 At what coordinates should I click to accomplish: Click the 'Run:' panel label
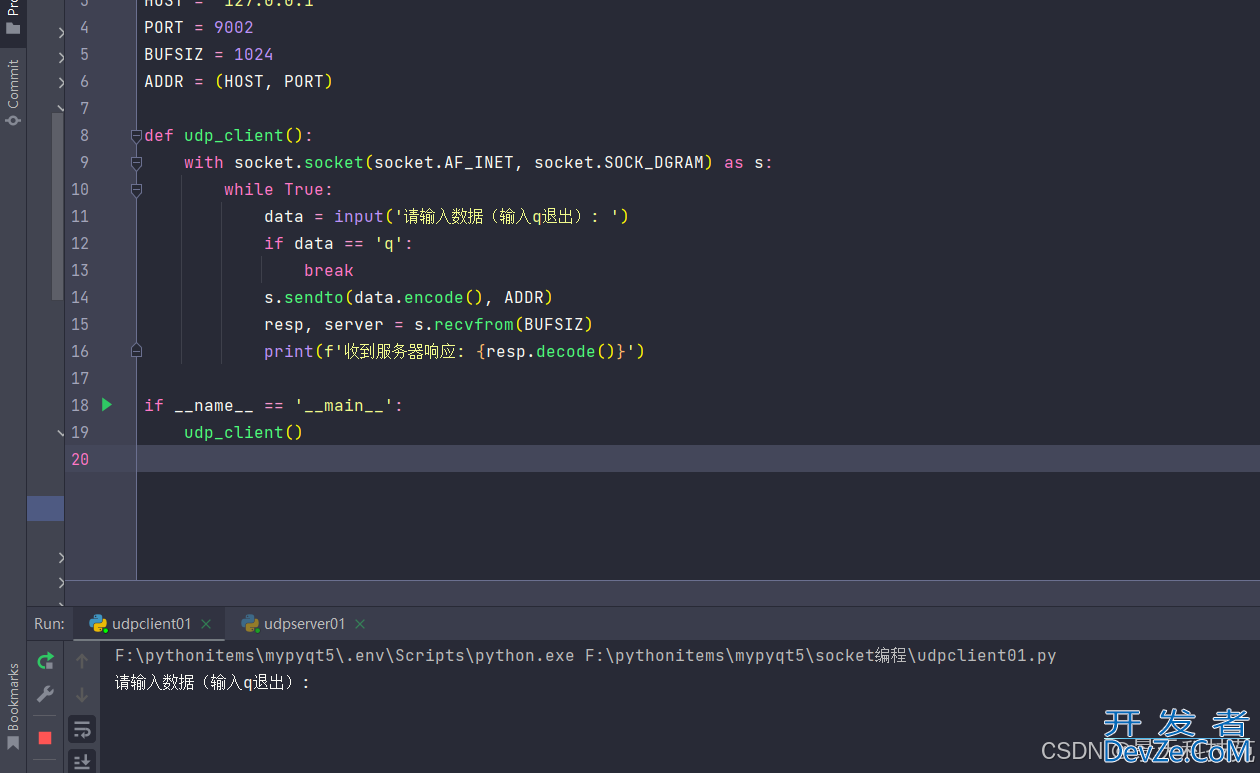49,624
